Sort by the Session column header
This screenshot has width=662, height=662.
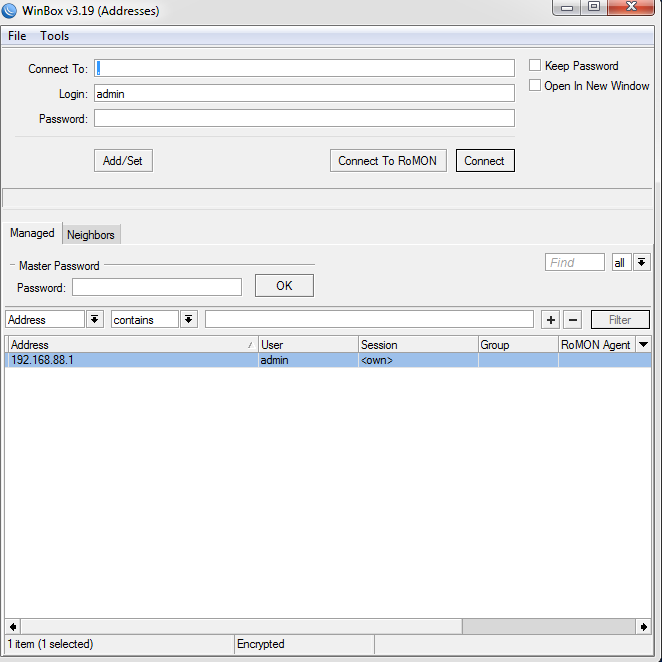tap(418, 345)
